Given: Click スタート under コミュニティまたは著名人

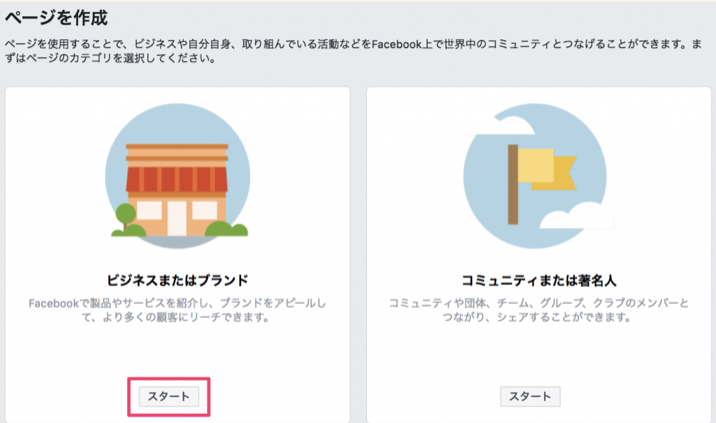Looking at the screenshot, I should pos(530,397).
